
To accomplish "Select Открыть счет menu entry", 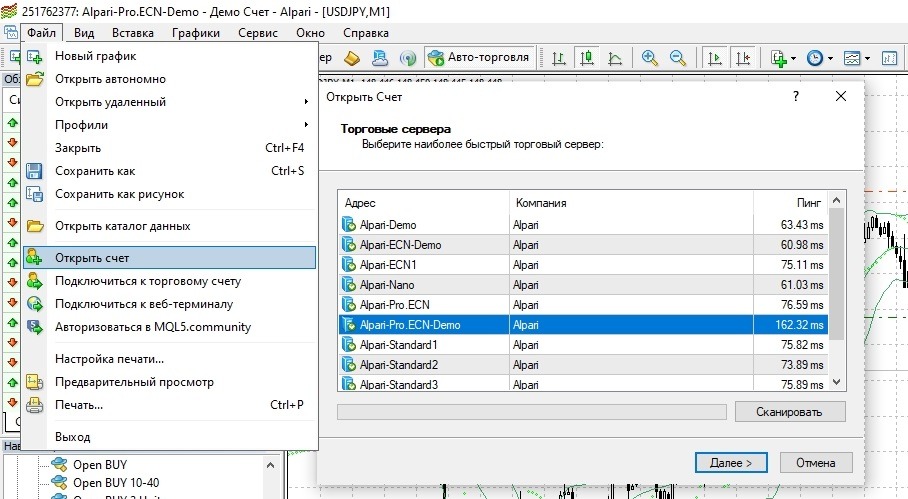I will (x=170, y=258).
